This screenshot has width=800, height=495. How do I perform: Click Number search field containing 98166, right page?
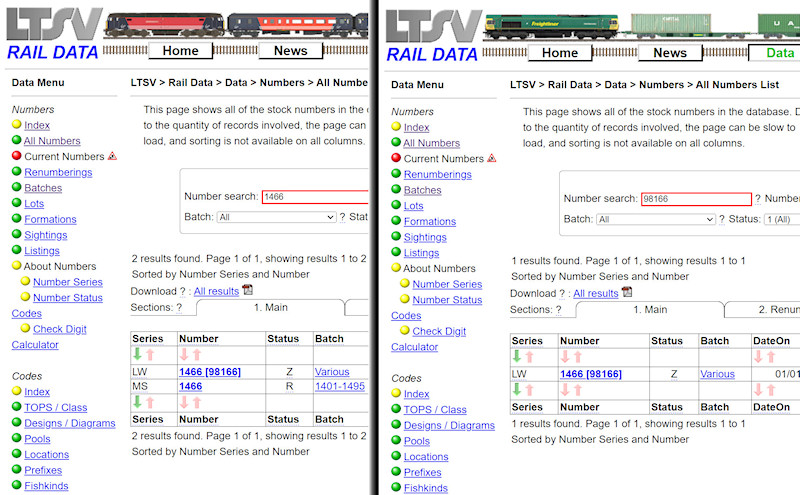(x=696, y=199)
